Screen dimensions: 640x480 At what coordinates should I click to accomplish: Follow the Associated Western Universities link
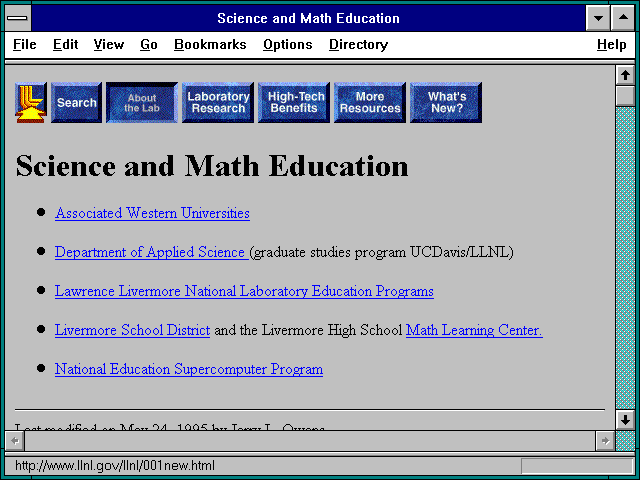coord(152,213)
